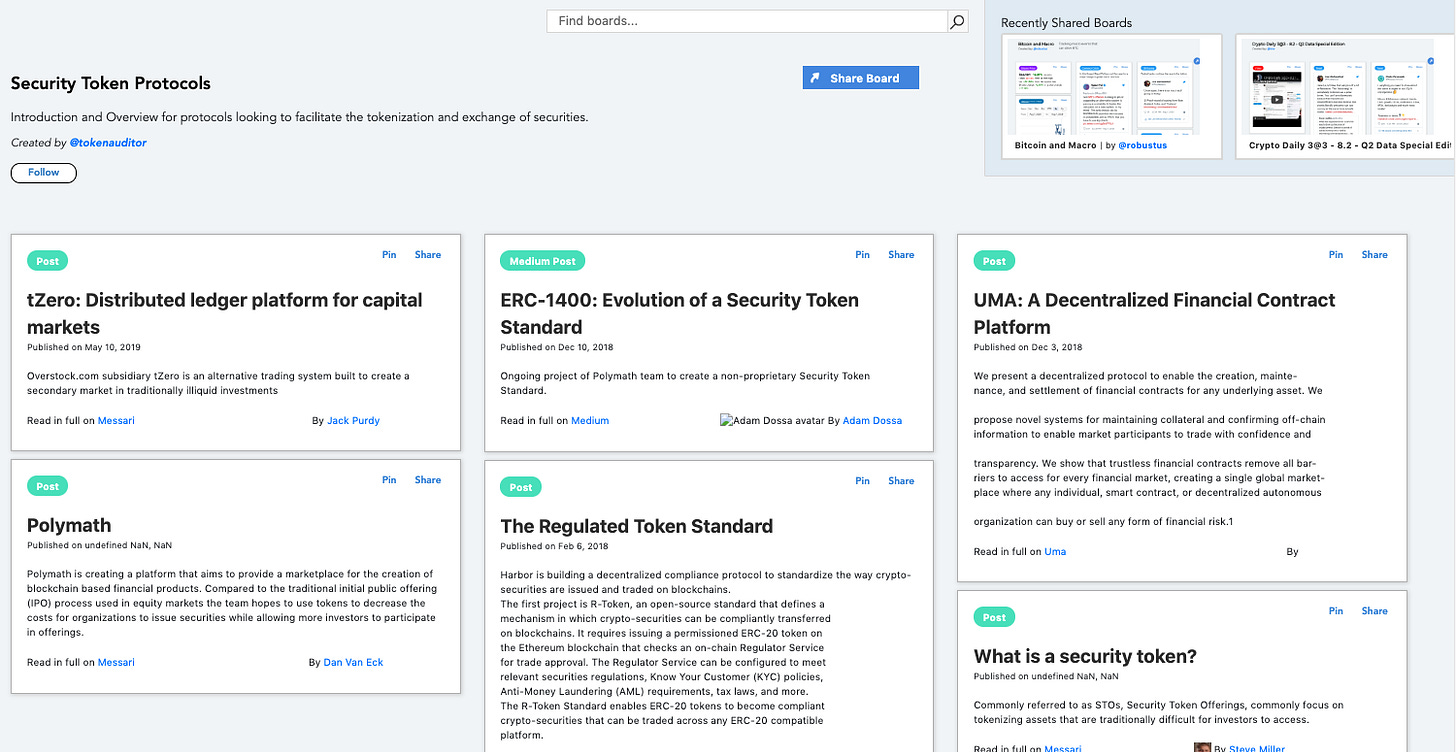Pin the tZero post card
This screenshot has width=1456, height=752.
click(389, 255)
